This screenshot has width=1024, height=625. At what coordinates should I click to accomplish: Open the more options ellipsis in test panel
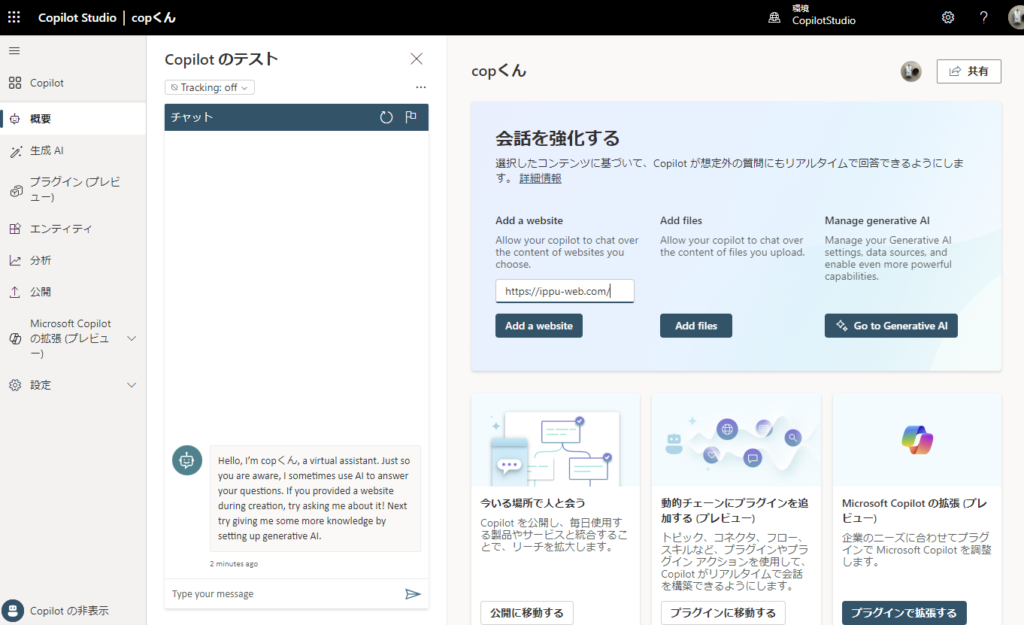tap(421, 87)
